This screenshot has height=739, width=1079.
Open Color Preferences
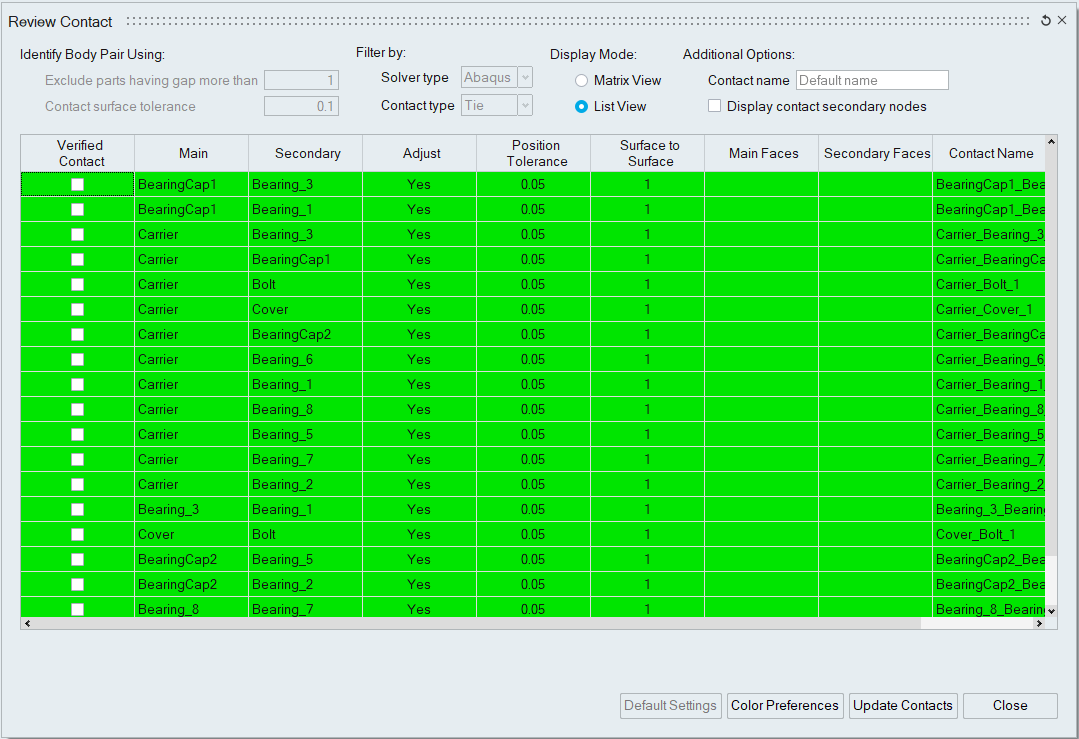pyautogui.click(x=785, y=706)
